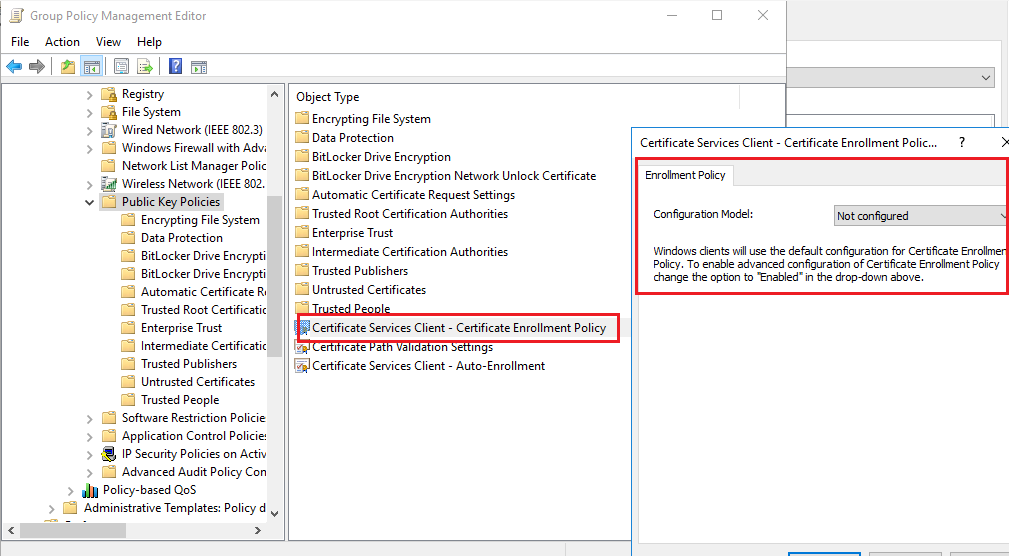This screenshot has width=1009, height=556.
Task: Click Wired Network (IEEE 802.3) tree icon
Action: (x=109, y=130)
